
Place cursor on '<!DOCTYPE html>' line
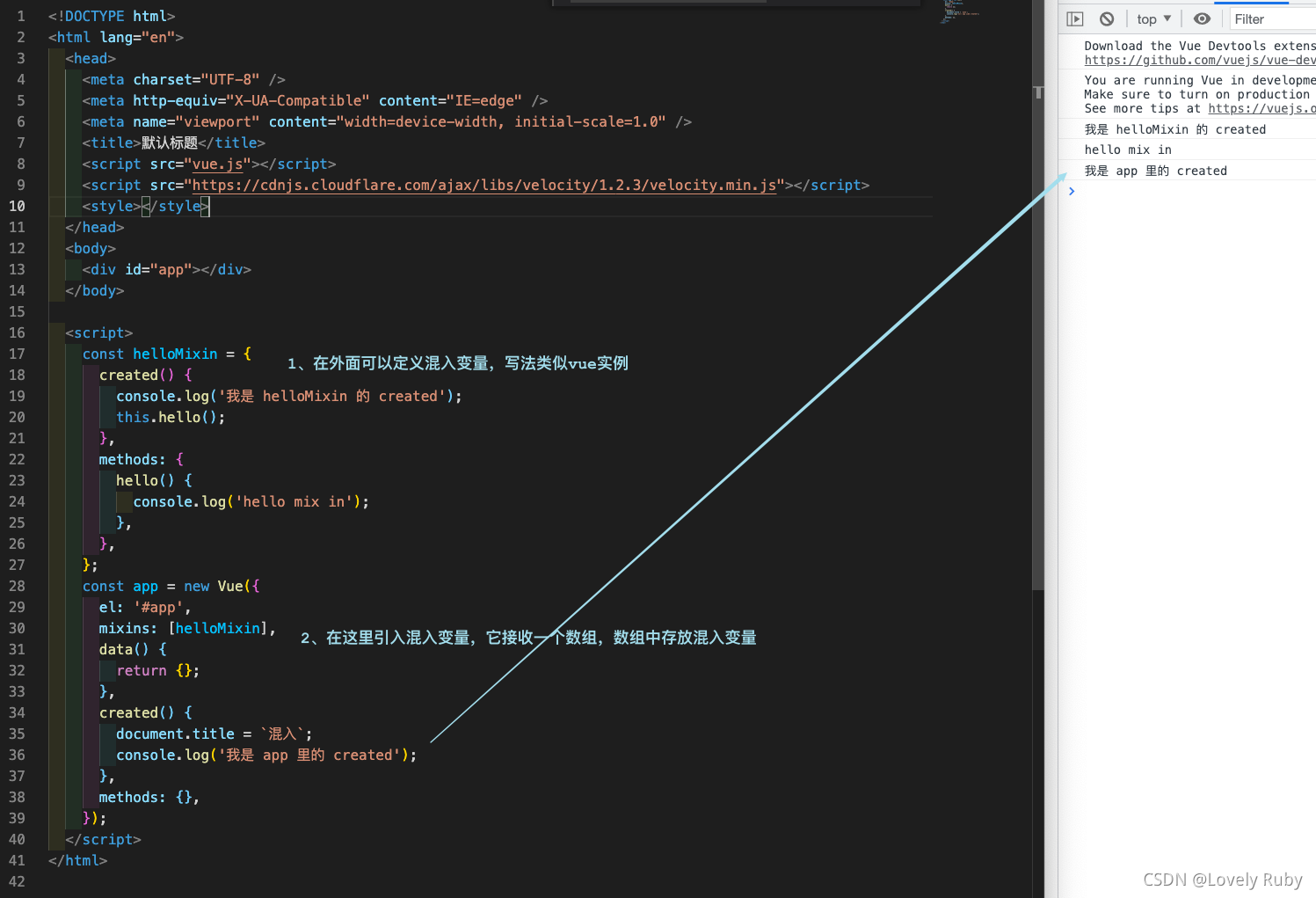pos(112,16)
